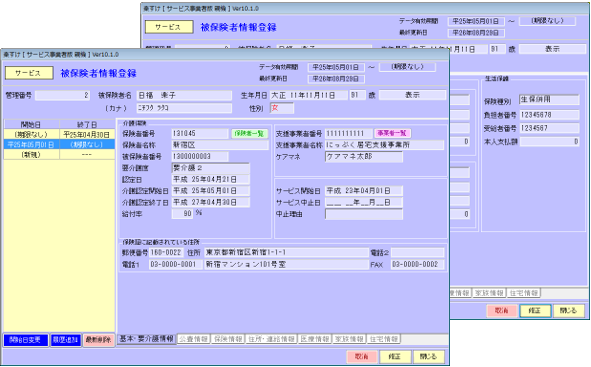Click 修正 in the front window

[395, 356]
